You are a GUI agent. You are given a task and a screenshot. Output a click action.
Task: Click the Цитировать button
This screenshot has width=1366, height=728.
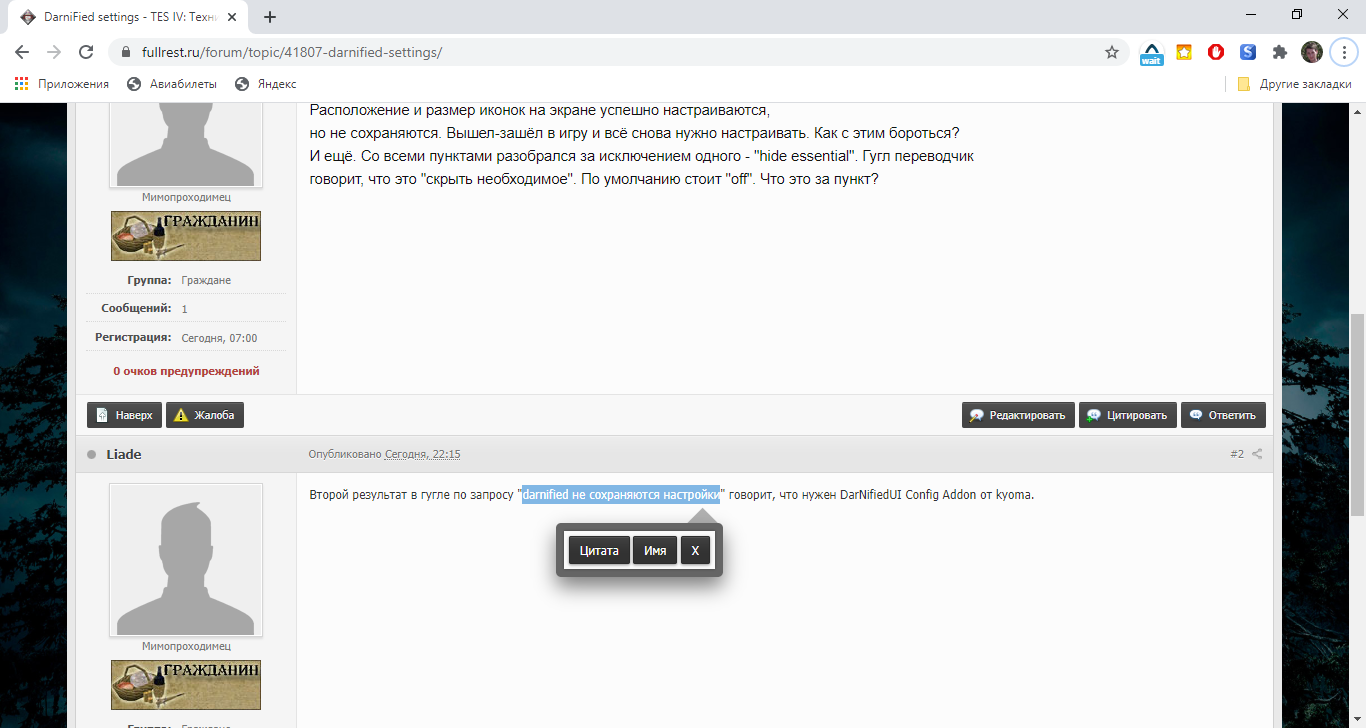tap(1126, 415)
